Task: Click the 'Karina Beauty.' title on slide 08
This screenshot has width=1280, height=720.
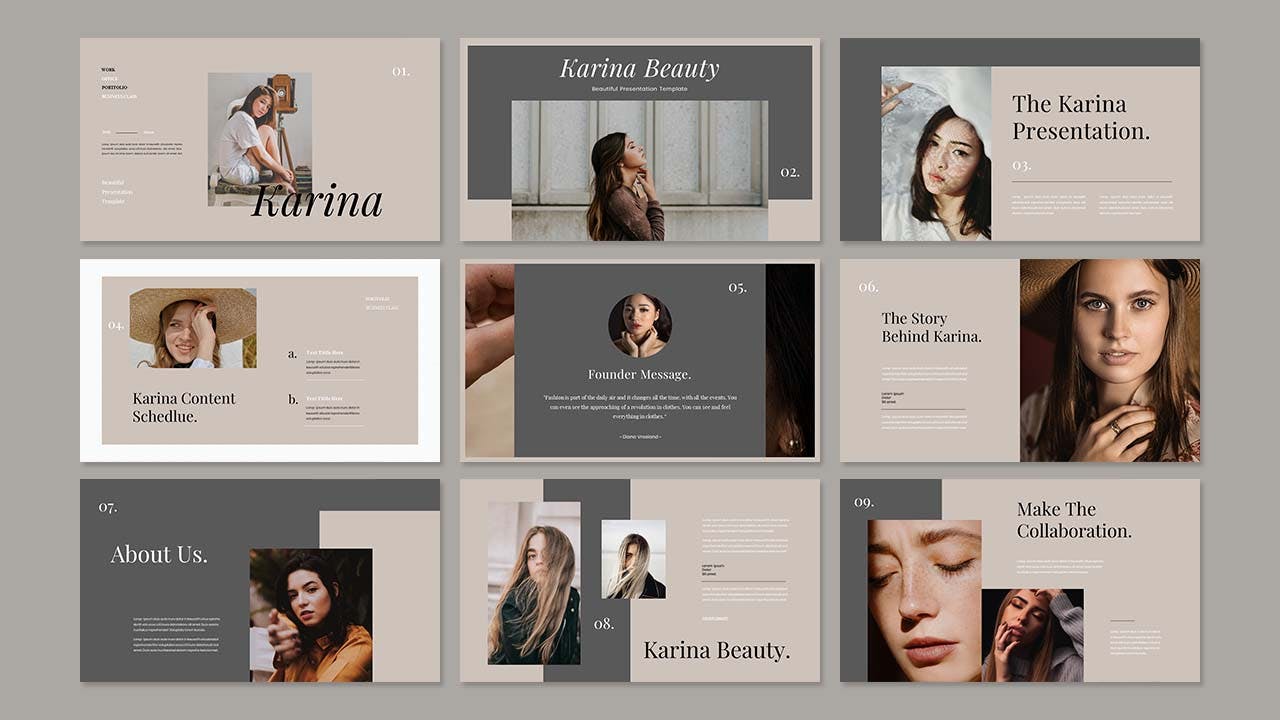Action: (x=716, y=650)
